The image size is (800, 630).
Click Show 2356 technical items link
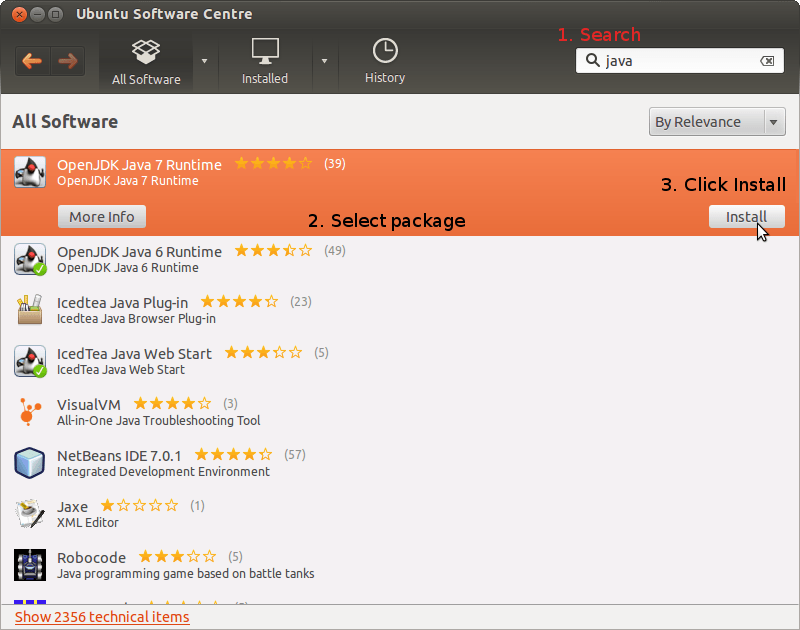[x=102, y=617]
